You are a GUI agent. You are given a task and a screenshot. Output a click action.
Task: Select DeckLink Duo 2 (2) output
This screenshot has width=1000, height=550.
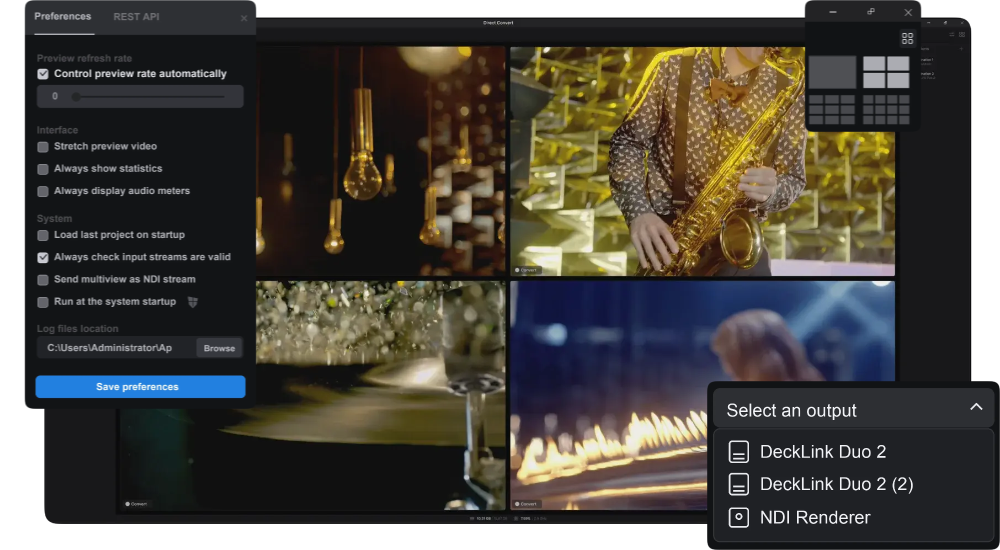(853, 484)
